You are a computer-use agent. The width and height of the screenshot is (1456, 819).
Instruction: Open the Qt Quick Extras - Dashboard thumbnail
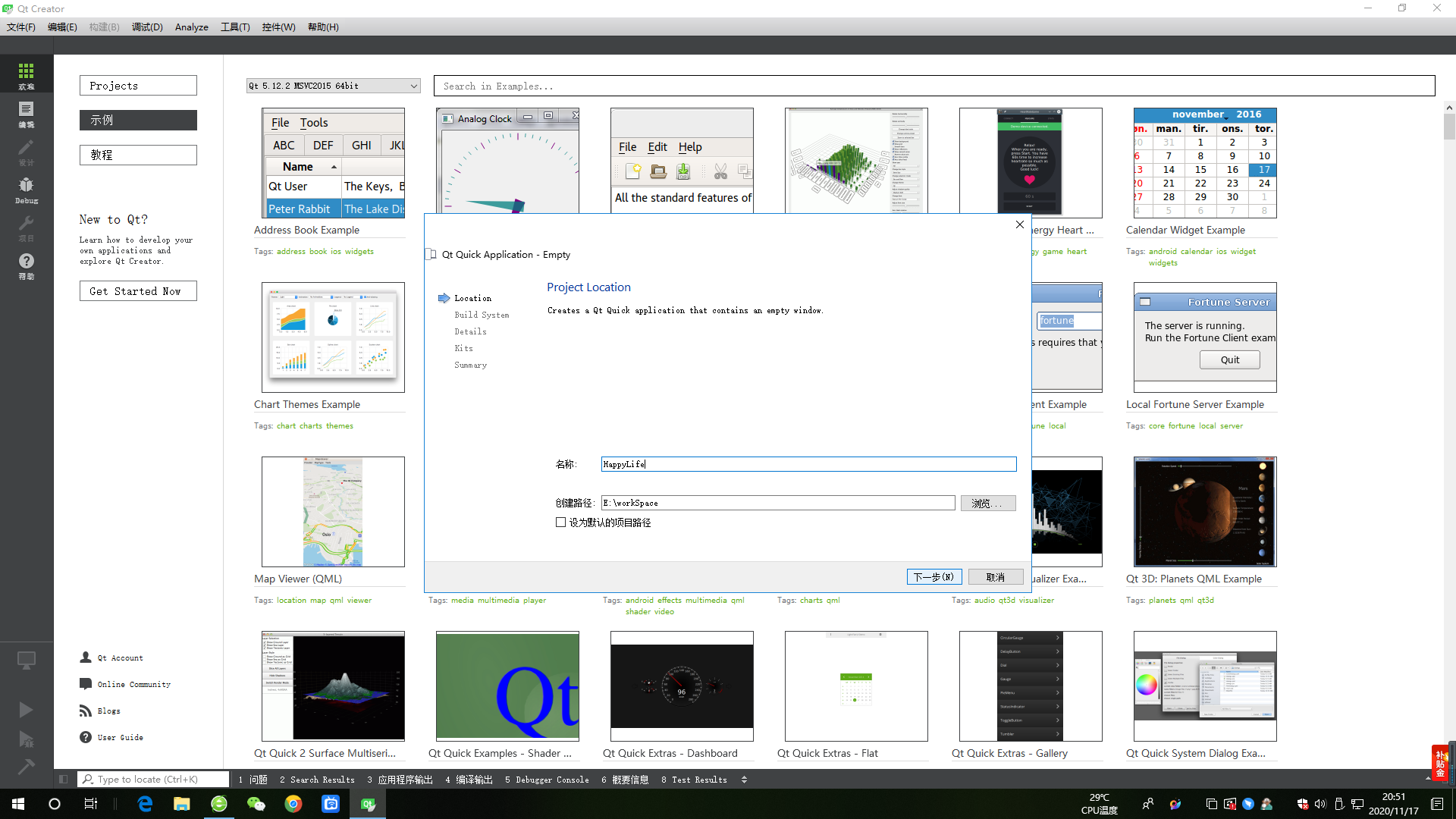682,686
